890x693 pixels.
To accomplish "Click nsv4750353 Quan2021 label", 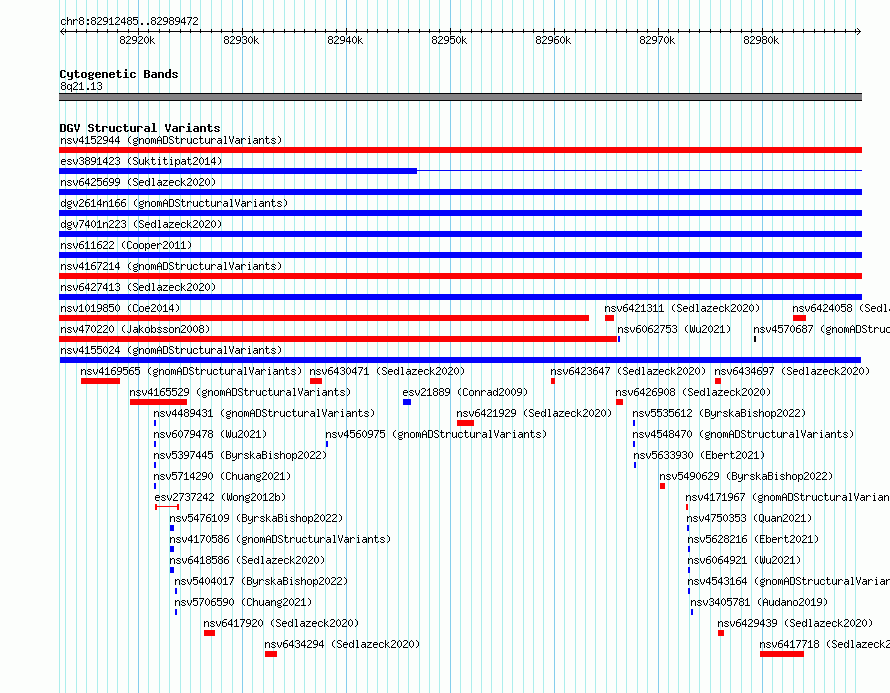I will [x=749, y=518].
